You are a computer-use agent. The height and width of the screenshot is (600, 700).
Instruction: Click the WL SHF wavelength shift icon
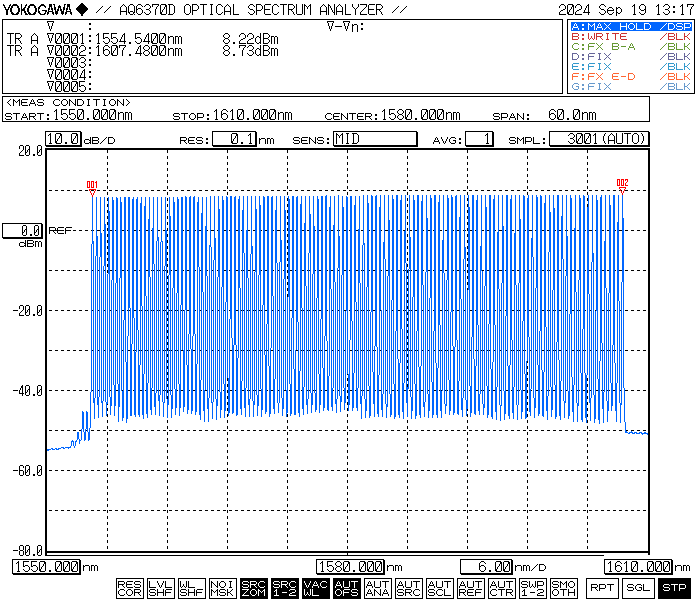click(x=191, y=588)
